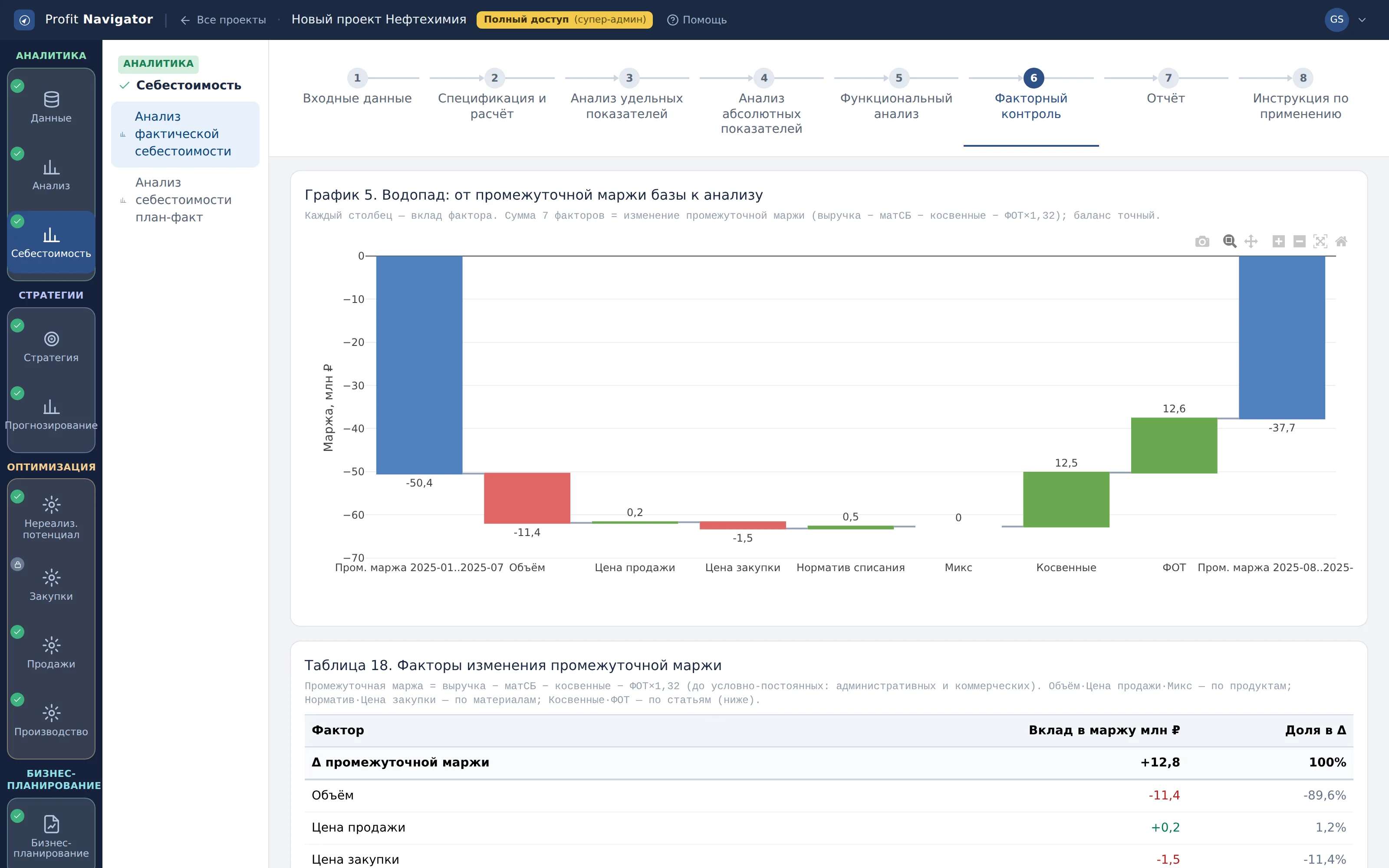This screenshot has height=868, width=1389.
Task: Open the Прогнозирование sidebar section
Action: (x=51, y=414)
